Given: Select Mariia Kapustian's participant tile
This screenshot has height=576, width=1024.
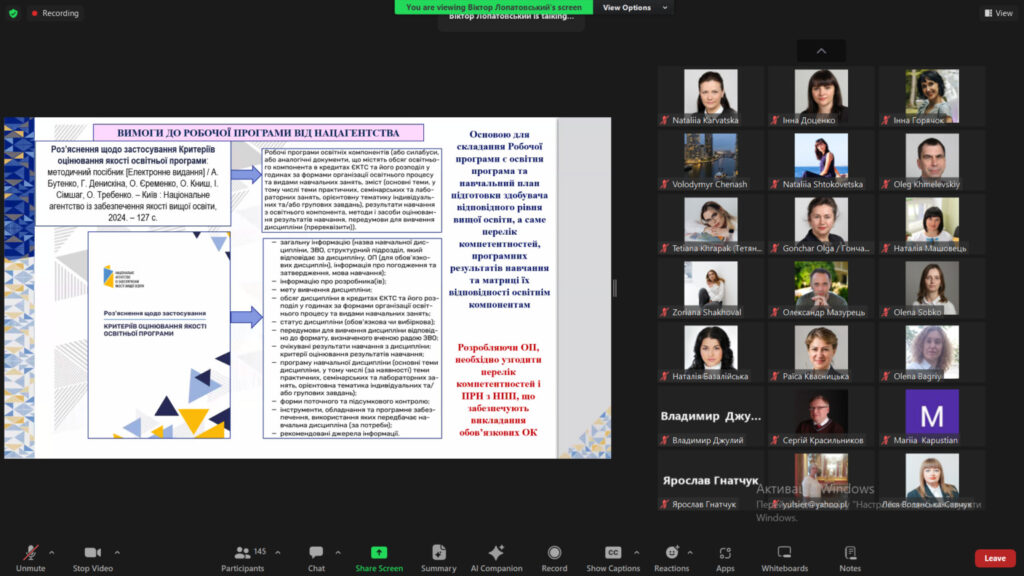Looking at the screenshot, I should pyautogui.click(x=932, y=418).
